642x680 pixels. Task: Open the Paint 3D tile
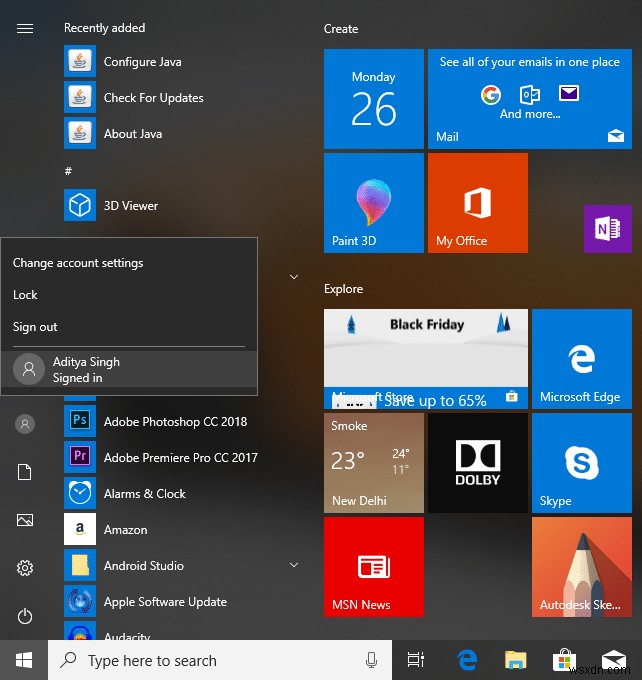(x=373, y=202)
